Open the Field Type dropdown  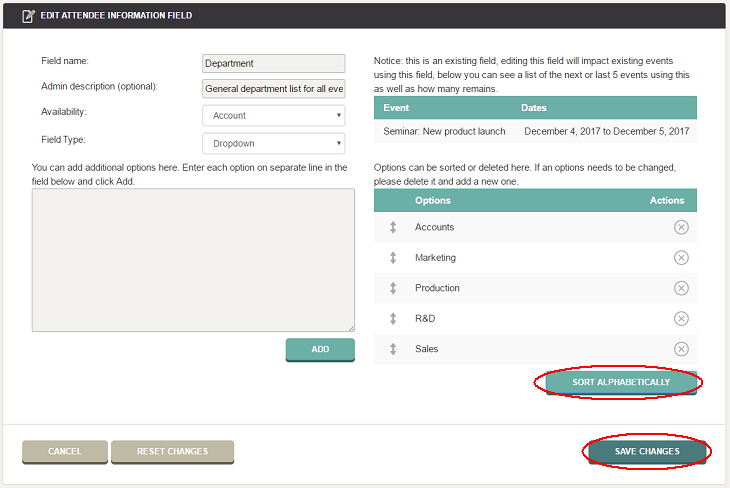[x=274, y=143]
